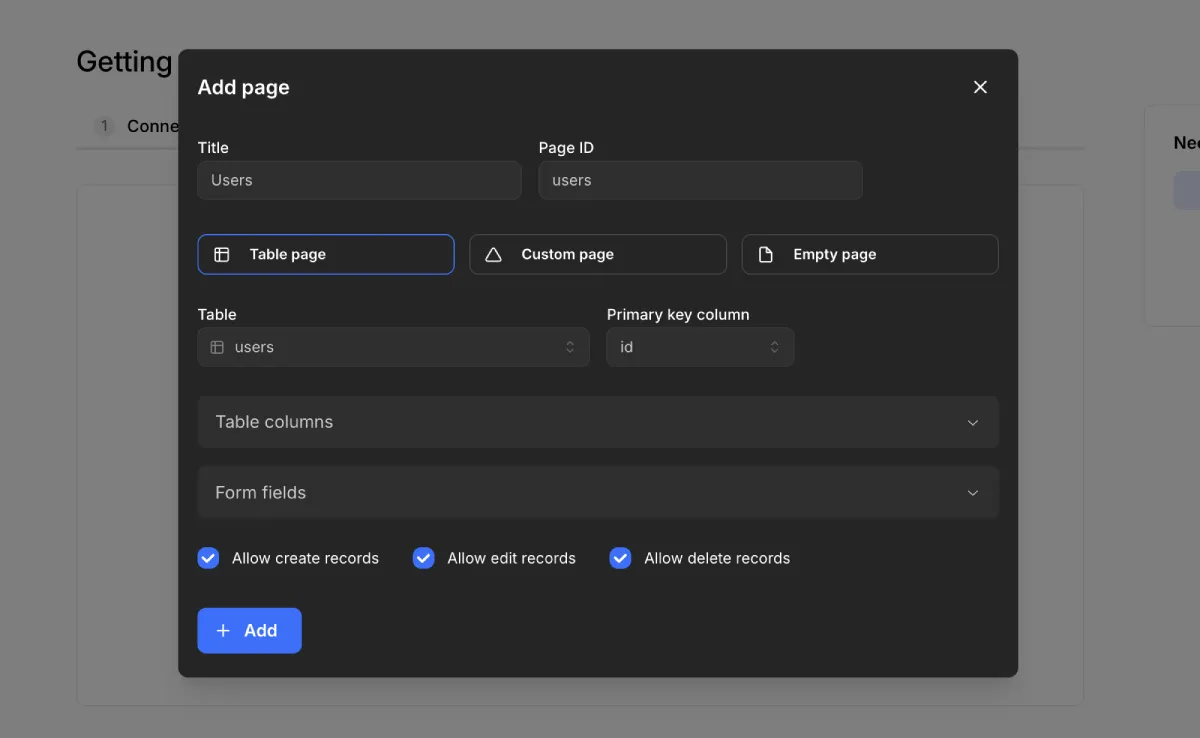Click the up-down arrows in the Table selector
Viewport: 1200px width, 738px height.
pos(570,347)
